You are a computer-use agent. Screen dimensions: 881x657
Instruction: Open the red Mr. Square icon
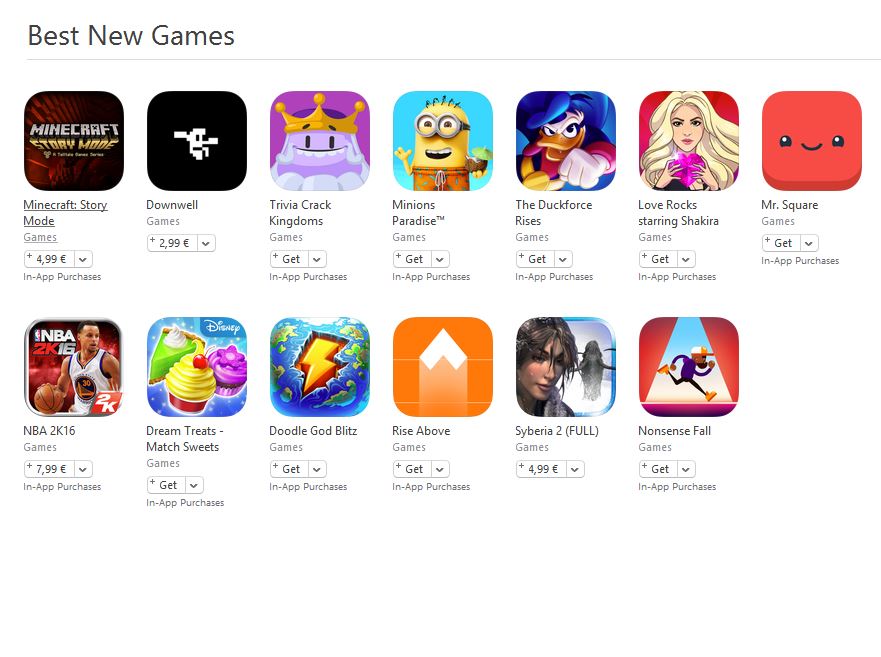tap(812, 141)
